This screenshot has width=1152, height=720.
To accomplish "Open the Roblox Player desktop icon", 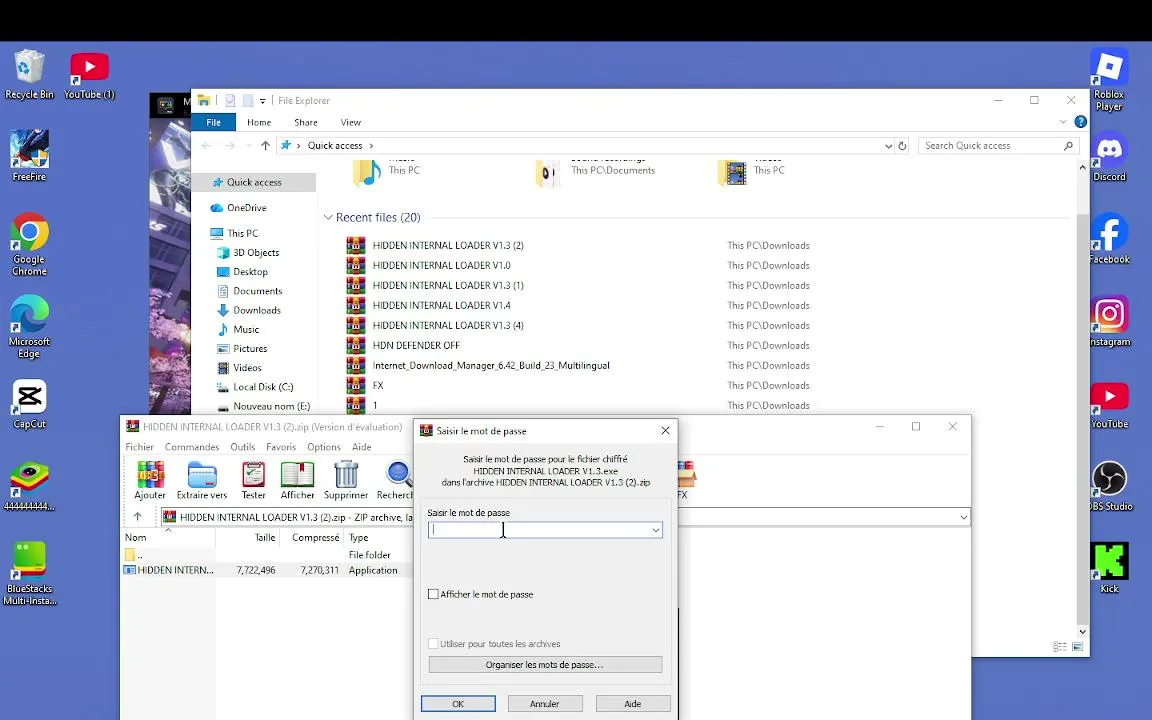I will click(1109, 79).
